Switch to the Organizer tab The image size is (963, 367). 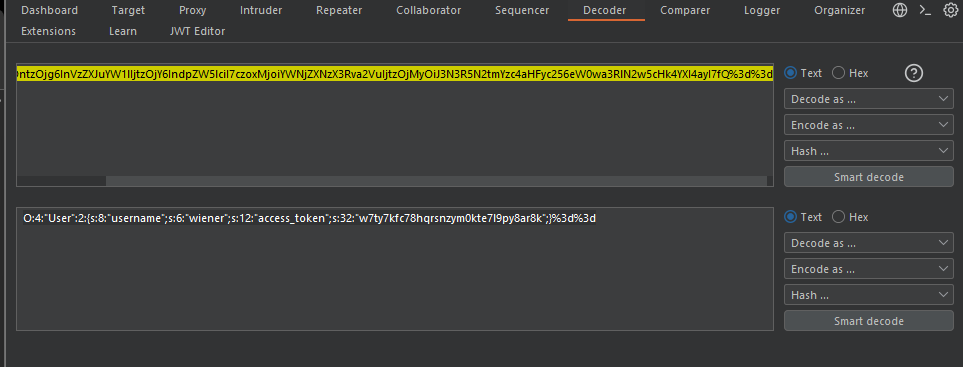(x=840, y=10)
